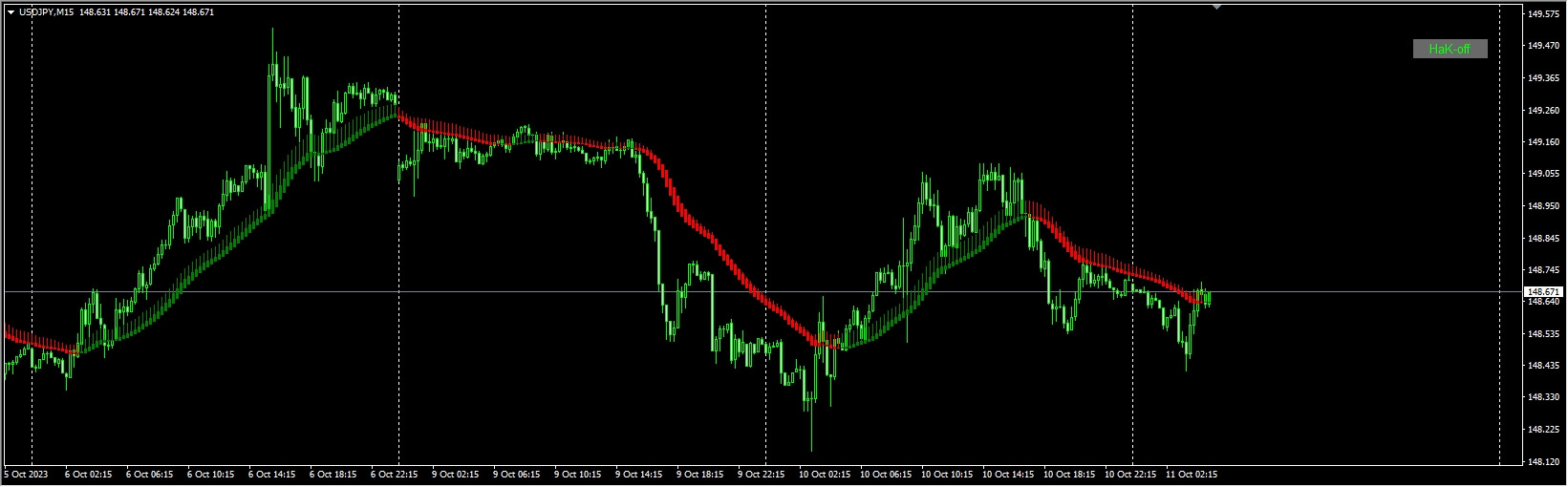Click the gray chart shift triangle marker at top
Viewport: 1568px width, 487px height.
point(1216,8)
